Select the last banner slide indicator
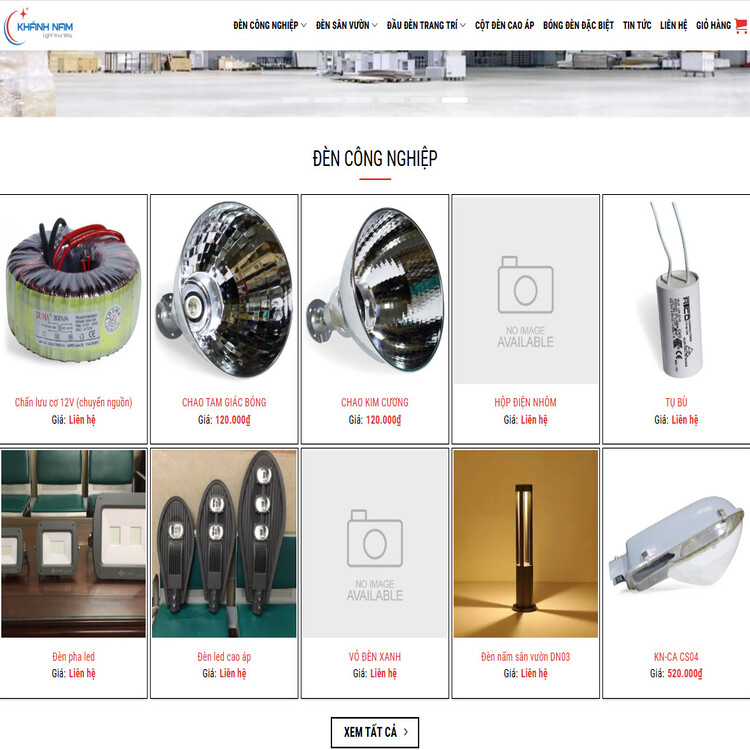Image resolution: width=750 pixels, height=750 pixels. (x=454, y=100)
